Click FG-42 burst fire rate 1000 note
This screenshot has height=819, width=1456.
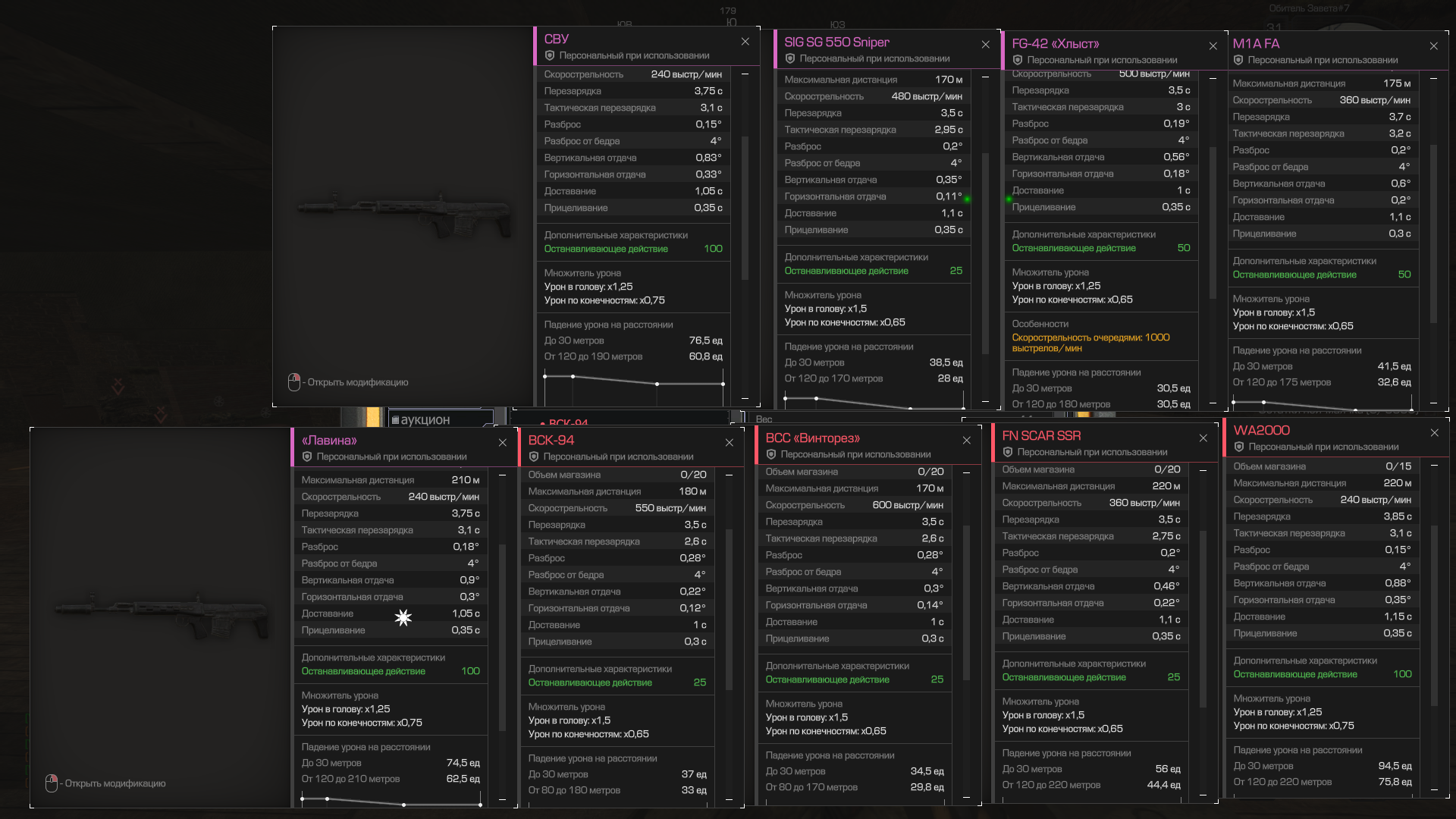coord(1090,343)
